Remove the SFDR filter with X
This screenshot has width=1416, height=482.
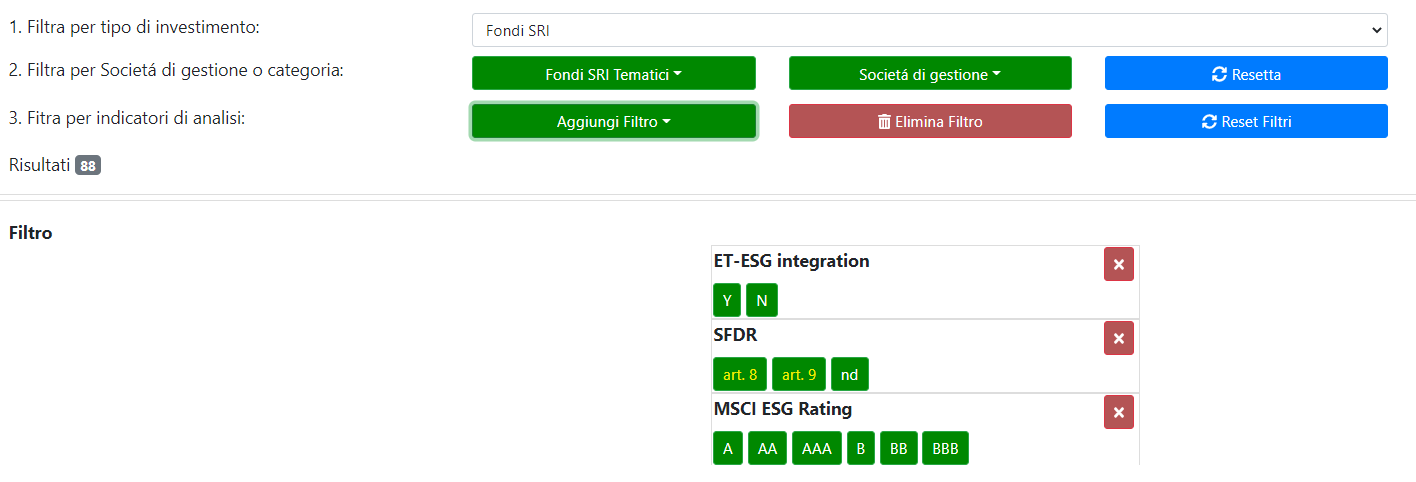click(1119, 338)
